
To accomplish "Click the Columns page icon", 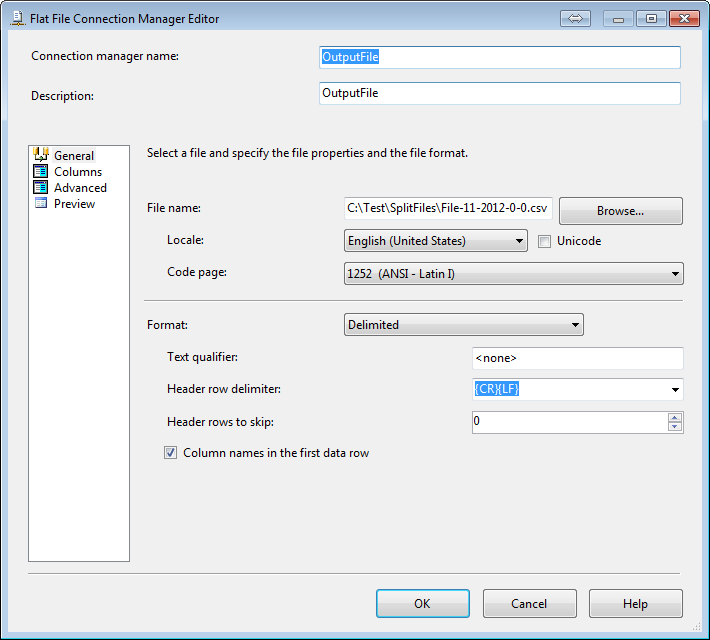I will (x=41, y=171).
